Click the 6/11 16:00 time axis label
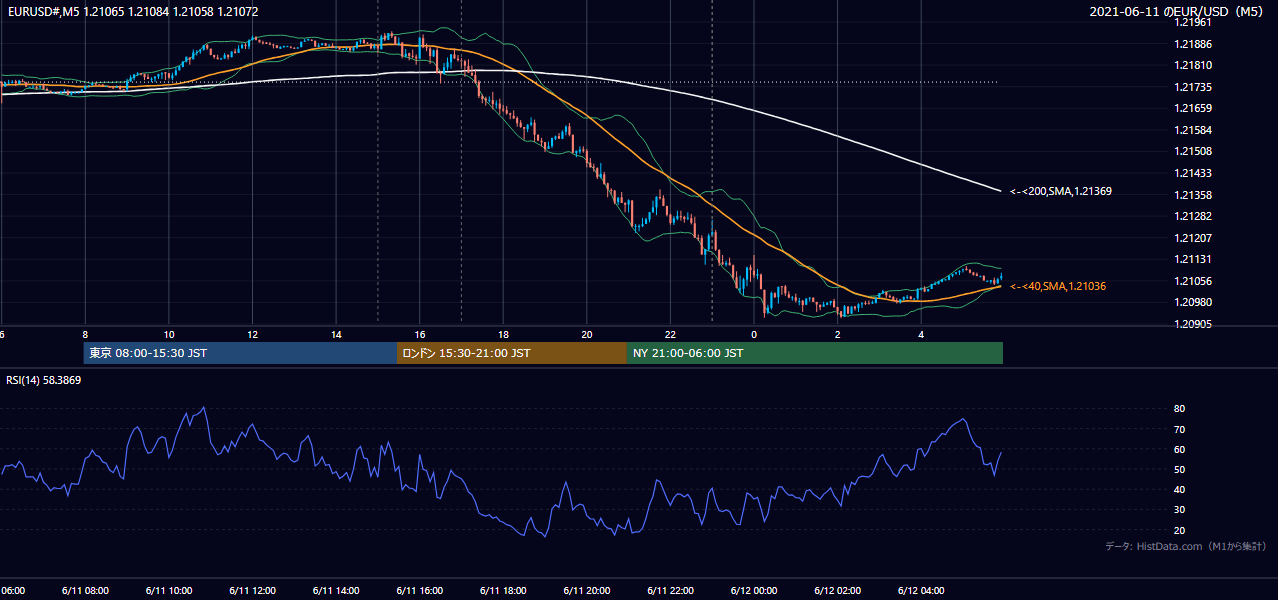The height and width of the screenshot is (600, 1278). 420,590
